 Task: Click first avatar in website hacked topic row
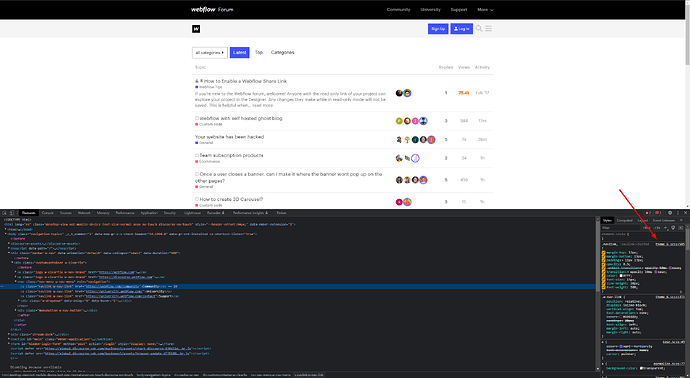(399, 139)
